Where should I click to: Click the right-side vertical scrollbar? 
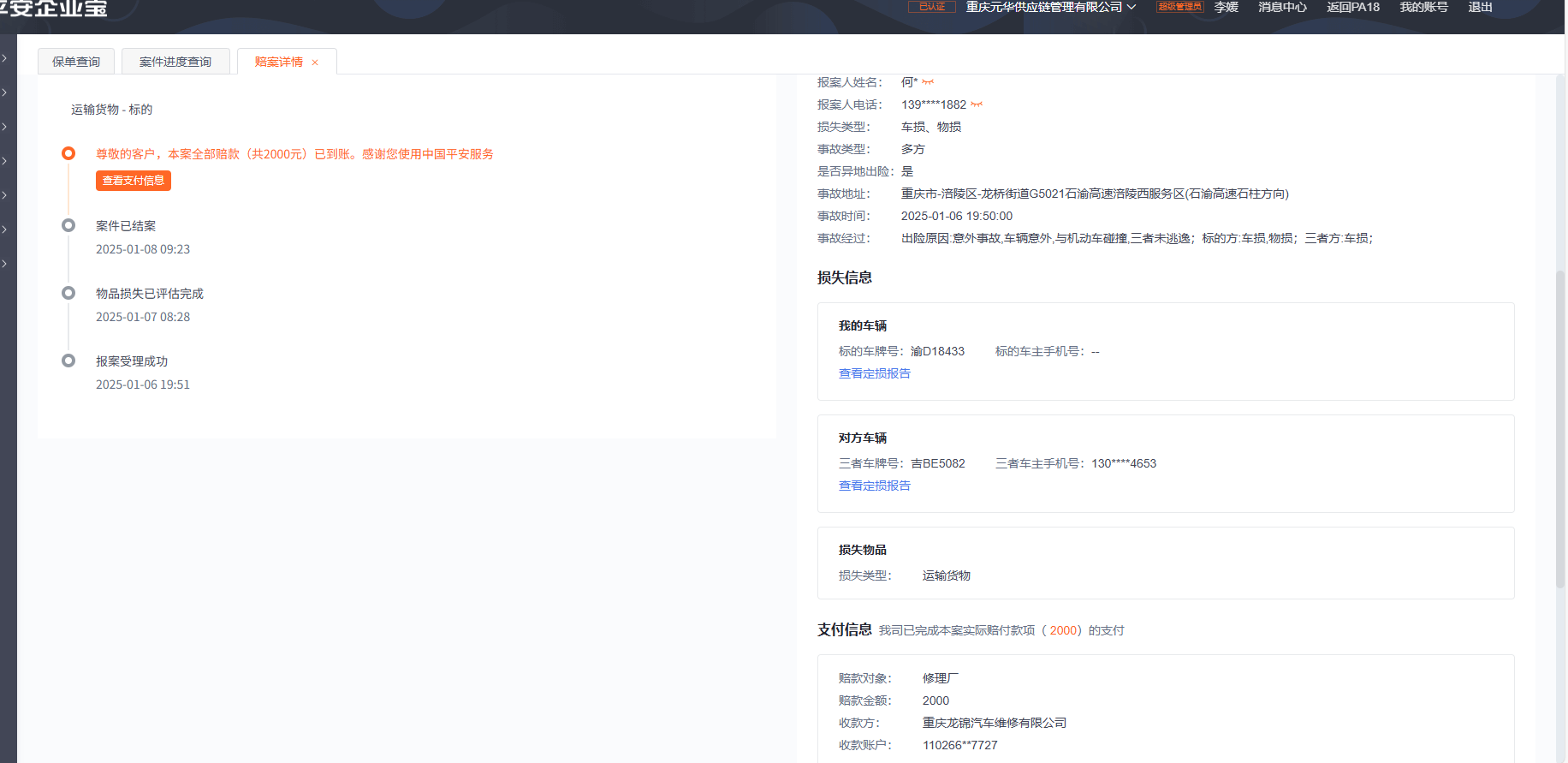pyautogui.click(x=1560, y=428)
